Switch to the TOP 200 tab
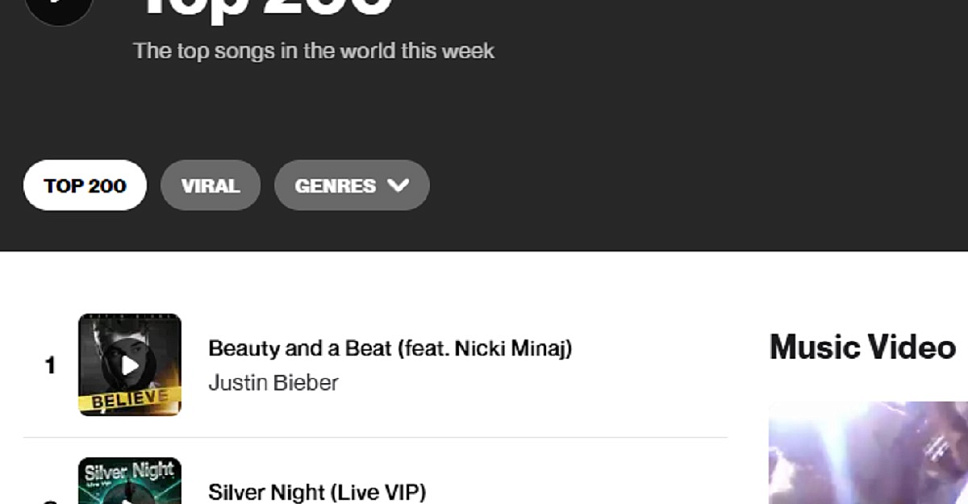This screenshot has height=504, width=968. [x=85, y=185]
